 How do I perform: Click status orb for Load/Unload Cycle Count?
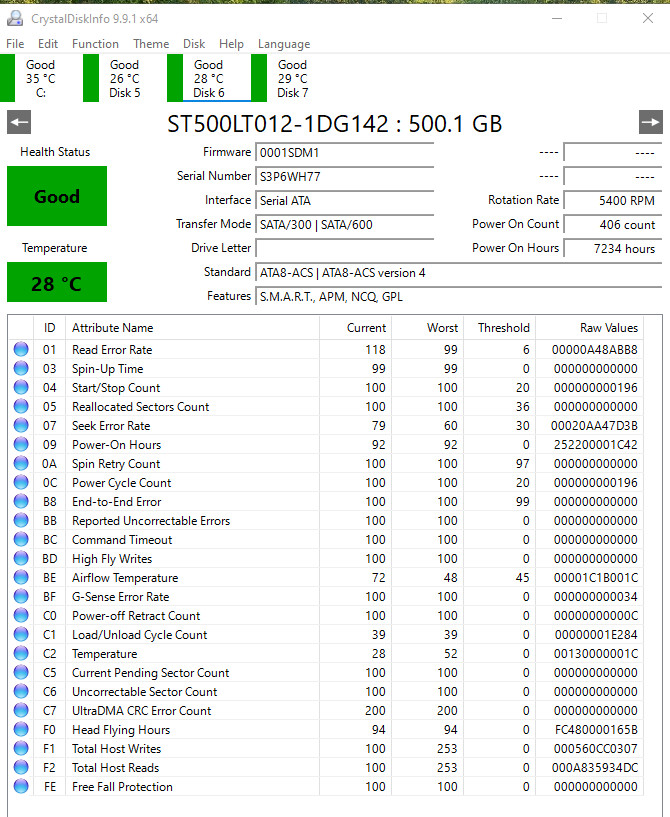(x=21, y=635)
